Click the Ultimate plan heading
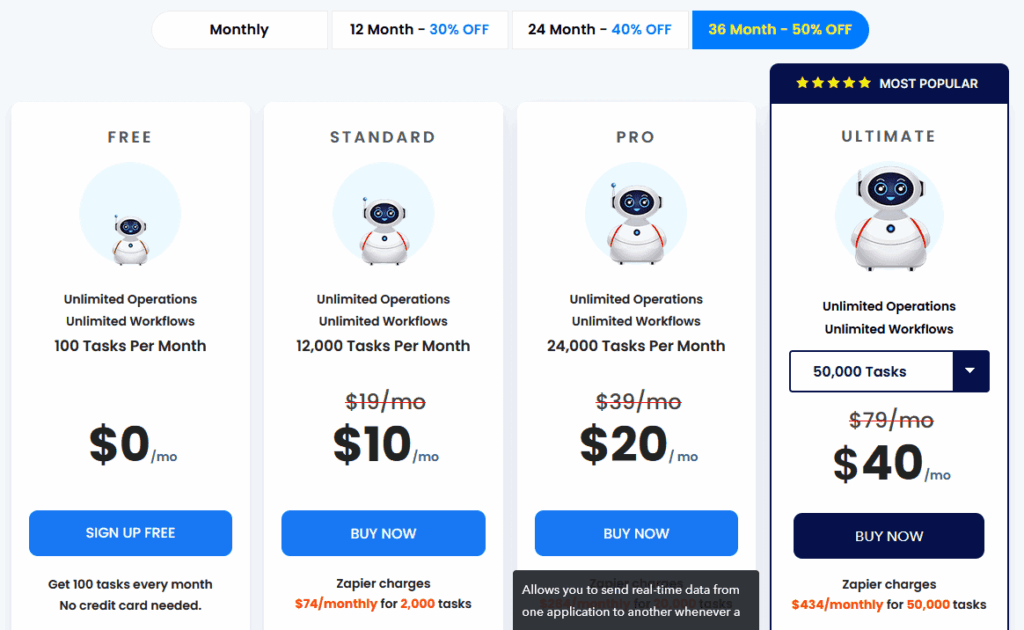This screenshot has width=1024, height=630. [x=889, y=136]
